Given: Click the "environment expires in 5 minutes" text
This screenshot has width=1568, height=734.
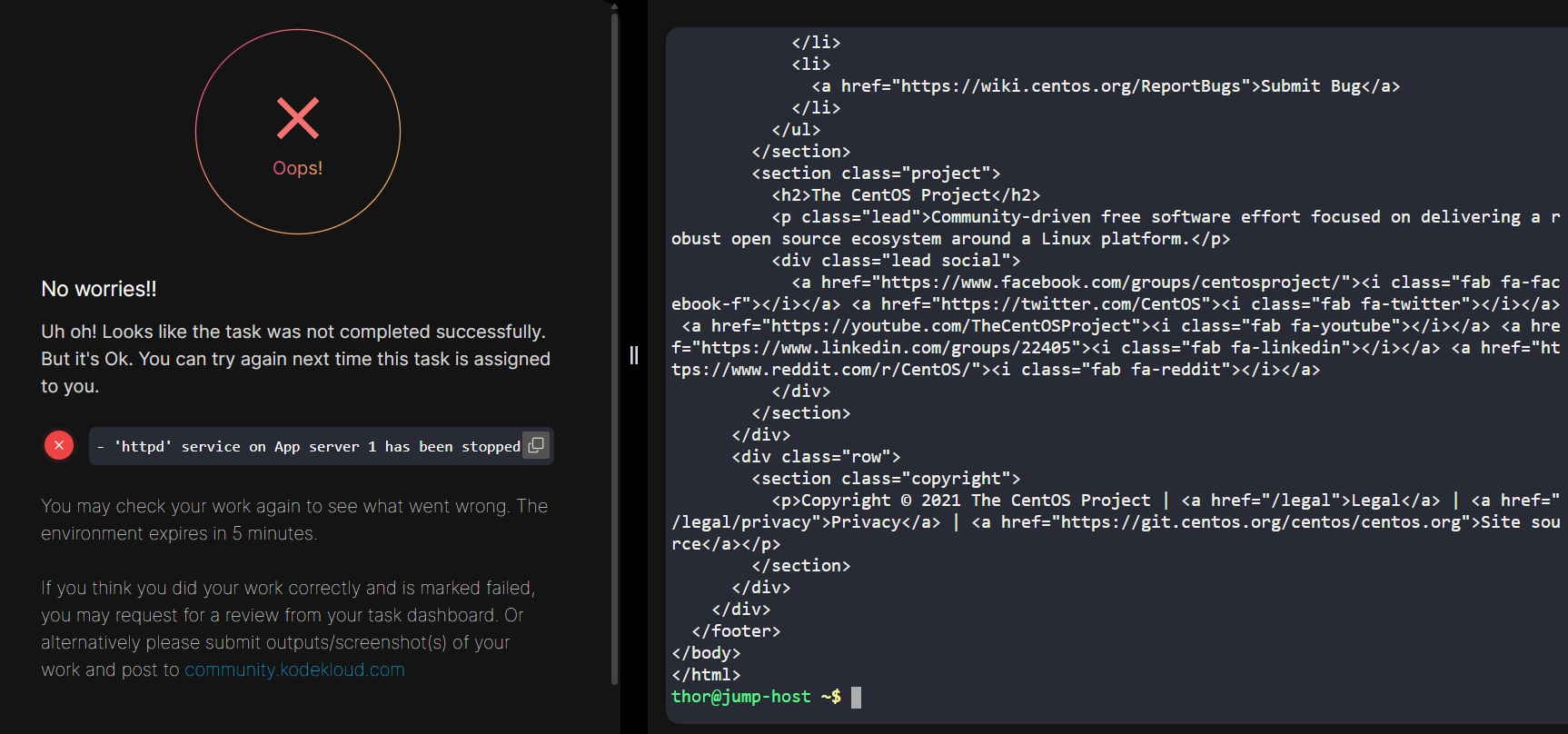Looking at the screenshot, I should click(179, 533).
